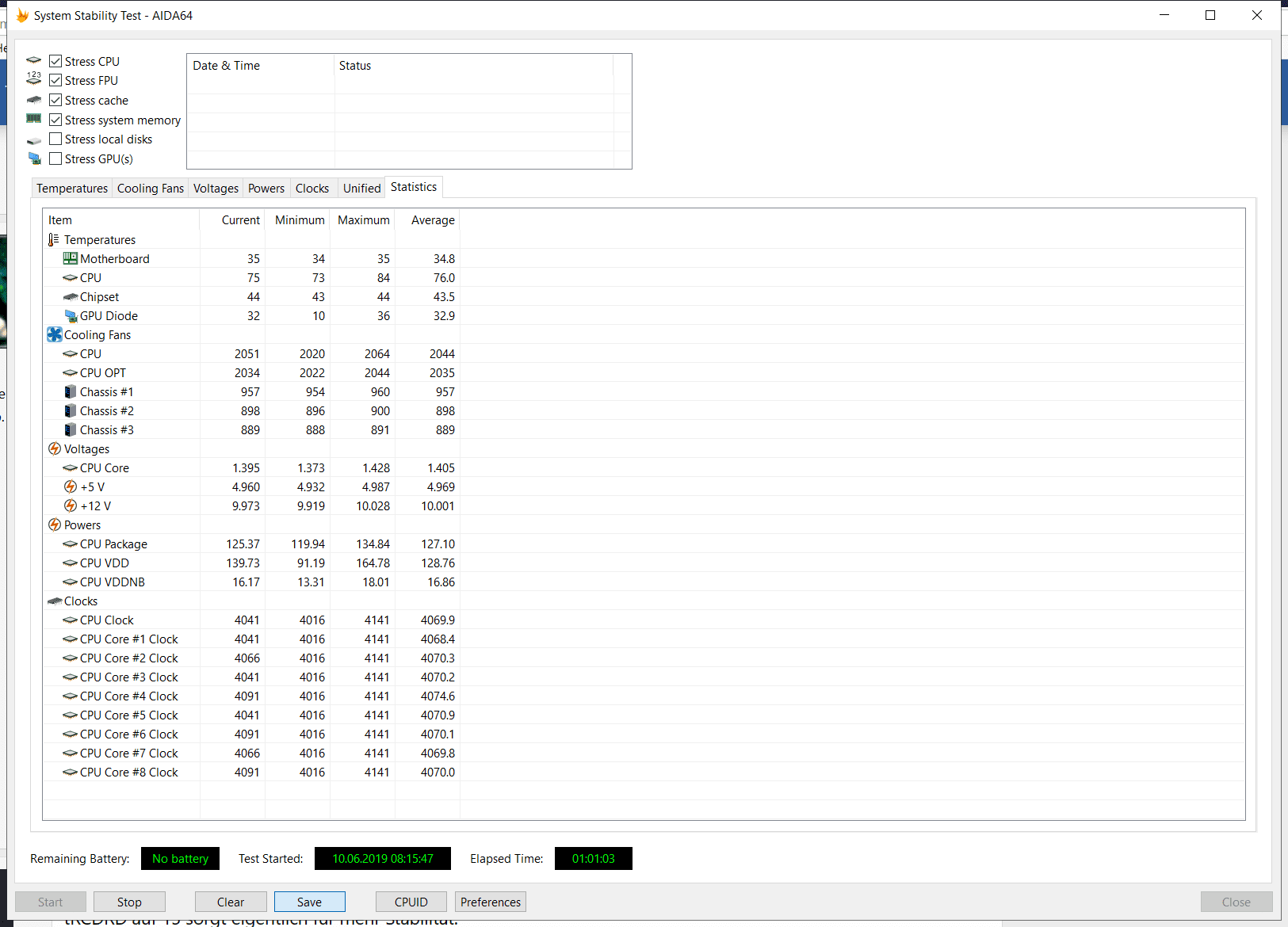Screen dimensions: 1288x927
Task: Click the Average column header
Action: tap(427, 219)
